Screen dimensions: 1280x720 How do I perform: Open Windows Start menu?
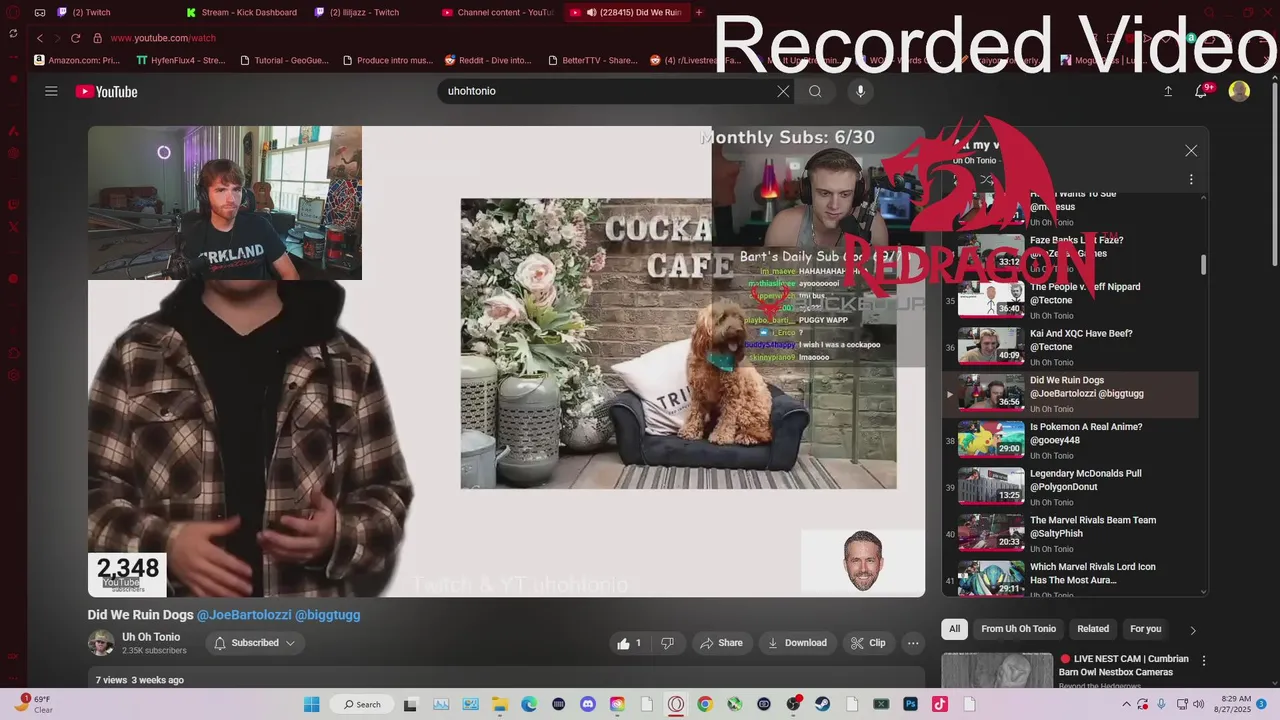click(x=311, y=704)
